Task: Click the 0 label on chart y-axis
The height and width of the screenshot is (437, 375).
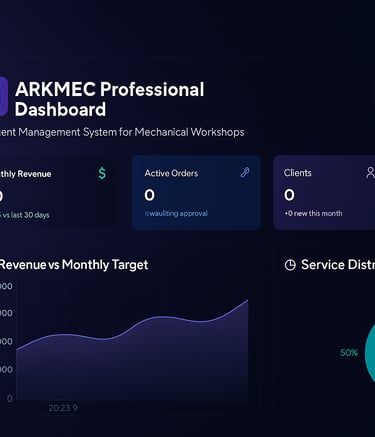Action: point(10,398)
